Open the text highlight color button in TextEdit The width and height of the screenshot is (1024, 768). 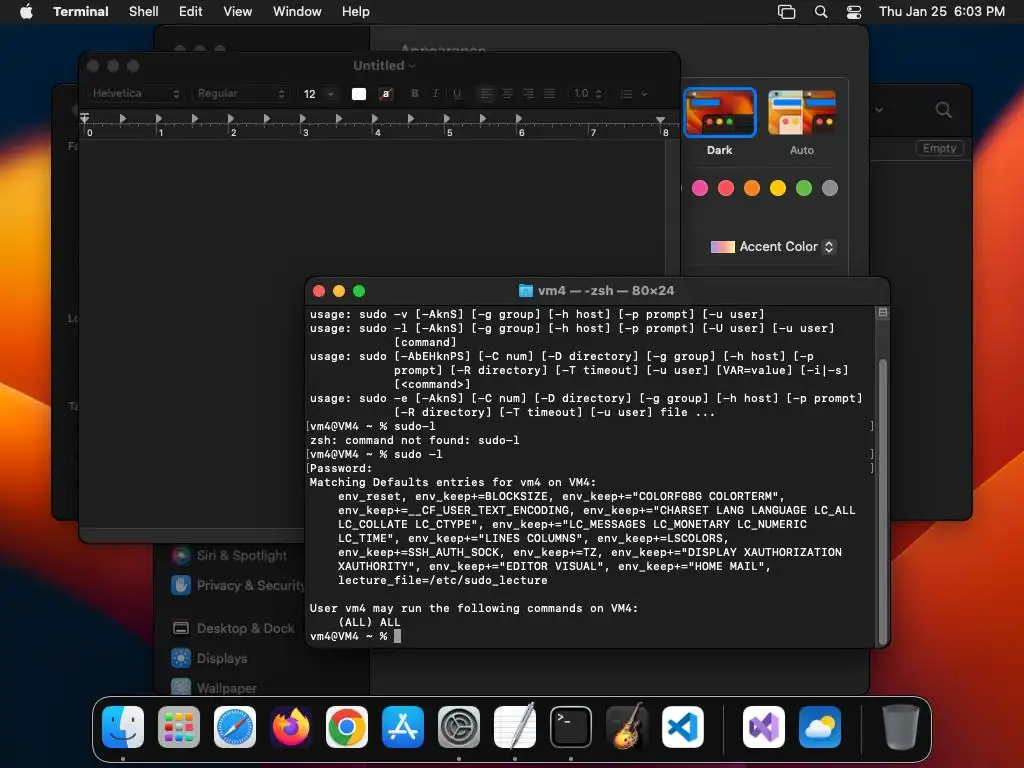386,94
